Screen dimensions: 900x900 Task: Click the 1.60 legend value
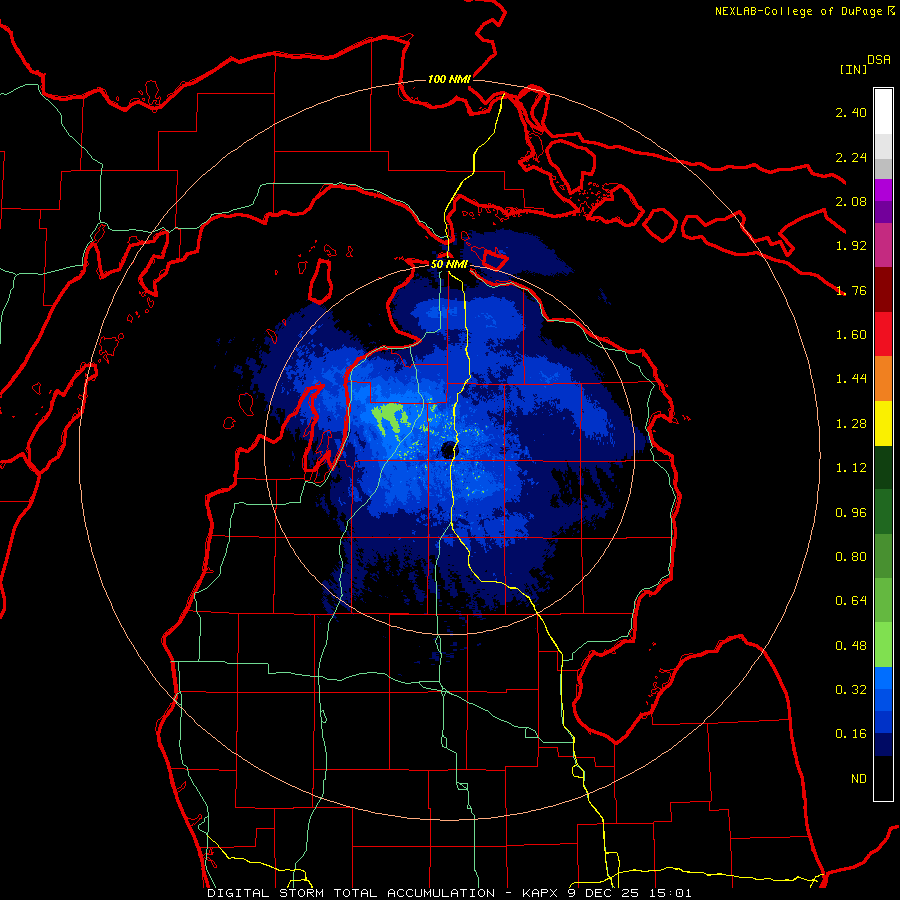(x=851, y=335)
